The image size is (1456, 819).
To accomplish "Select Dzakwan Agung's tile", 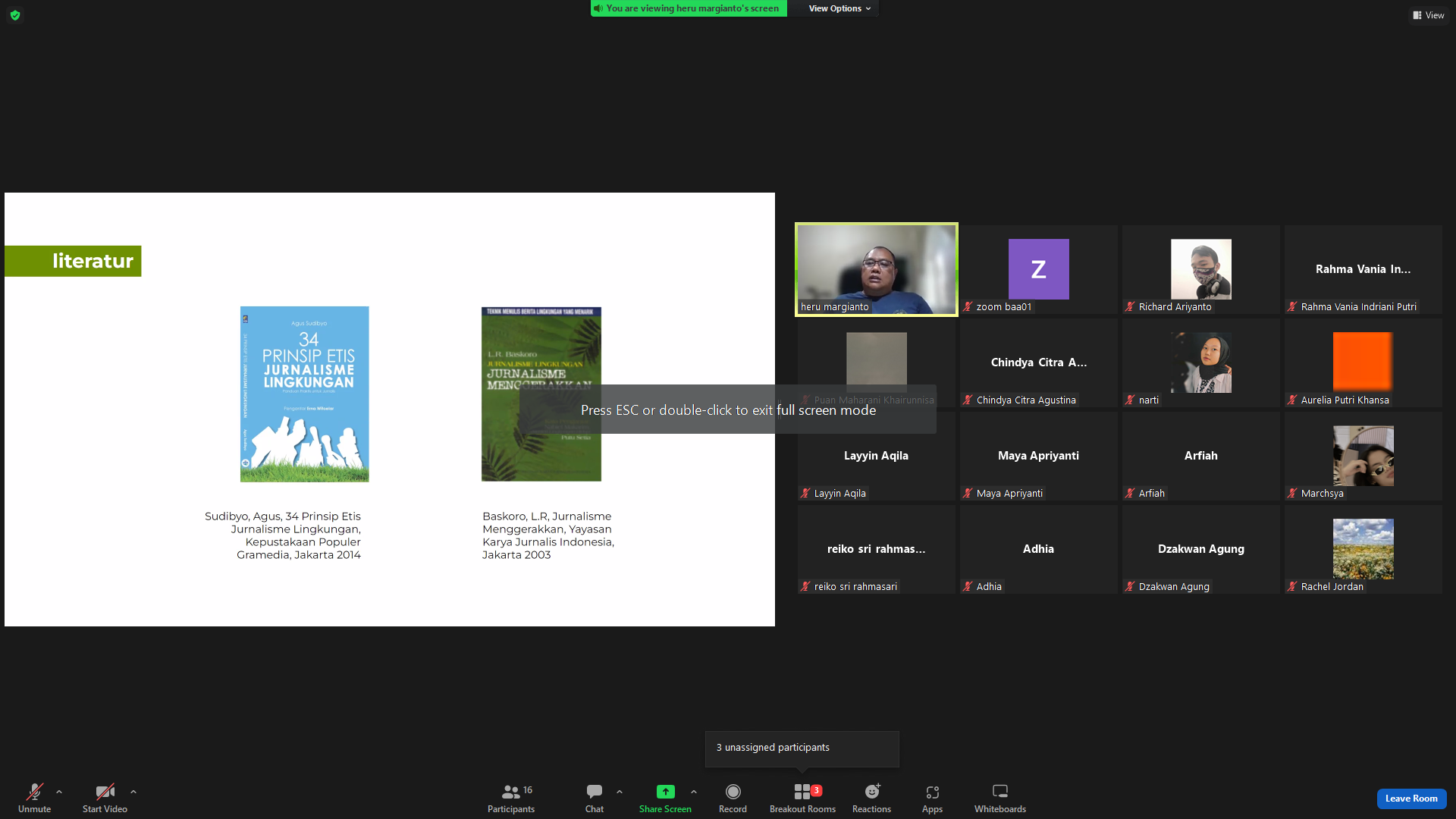I will coord(1200,549).
